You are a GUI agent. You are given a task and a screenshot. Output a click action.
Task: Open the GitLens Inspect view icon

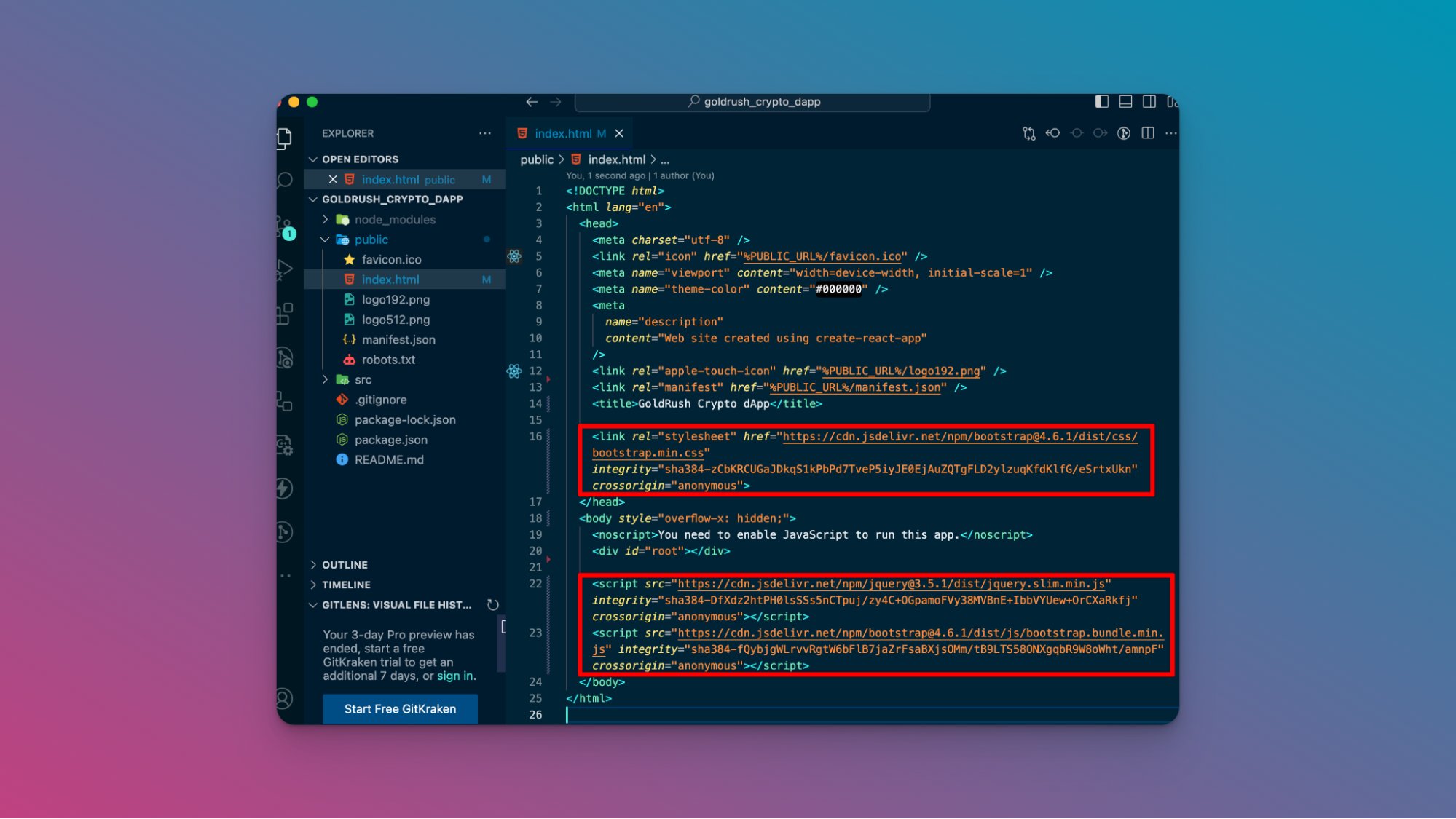[285, 357]
